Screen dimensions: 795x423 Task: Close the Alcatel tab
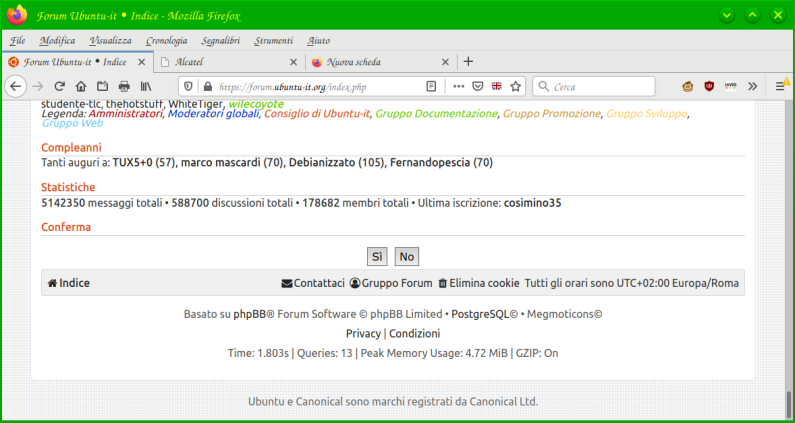tap(293, 62)
